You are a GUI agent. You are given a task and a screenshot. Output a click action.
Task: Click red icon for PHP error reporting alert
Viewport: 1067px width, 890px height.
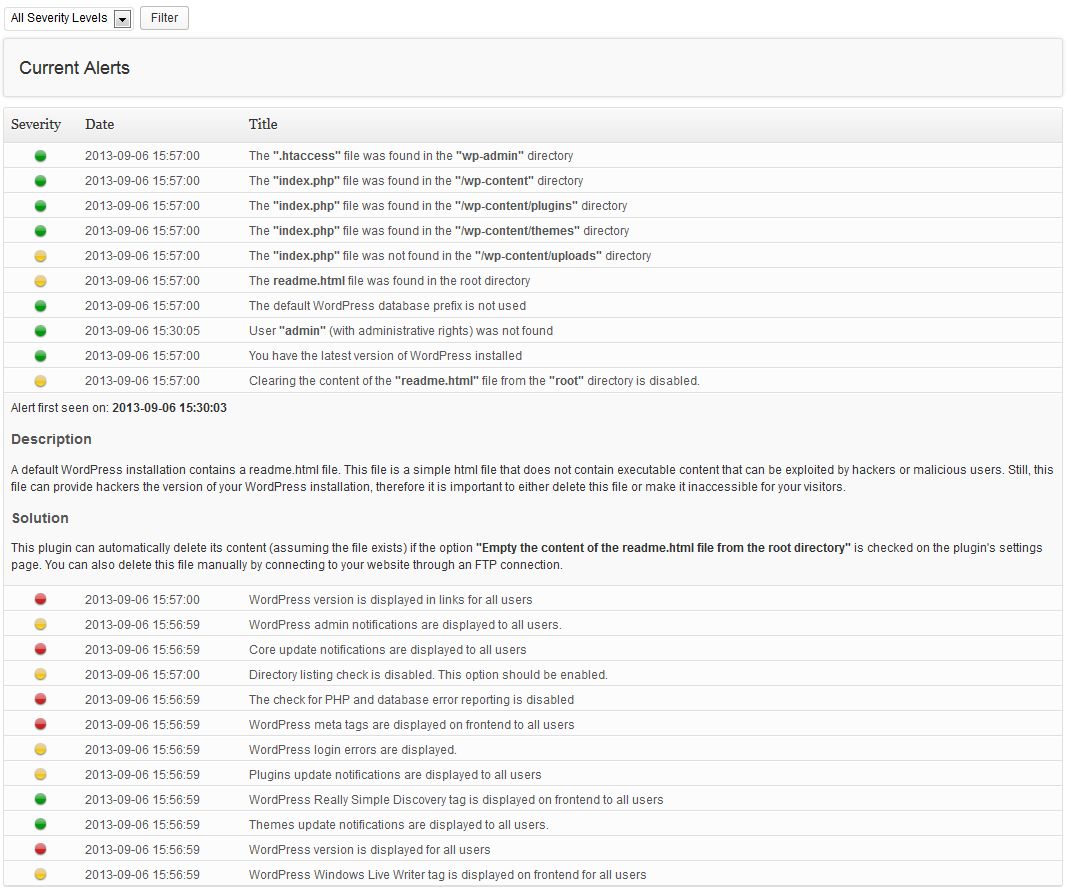coord(41,700)
